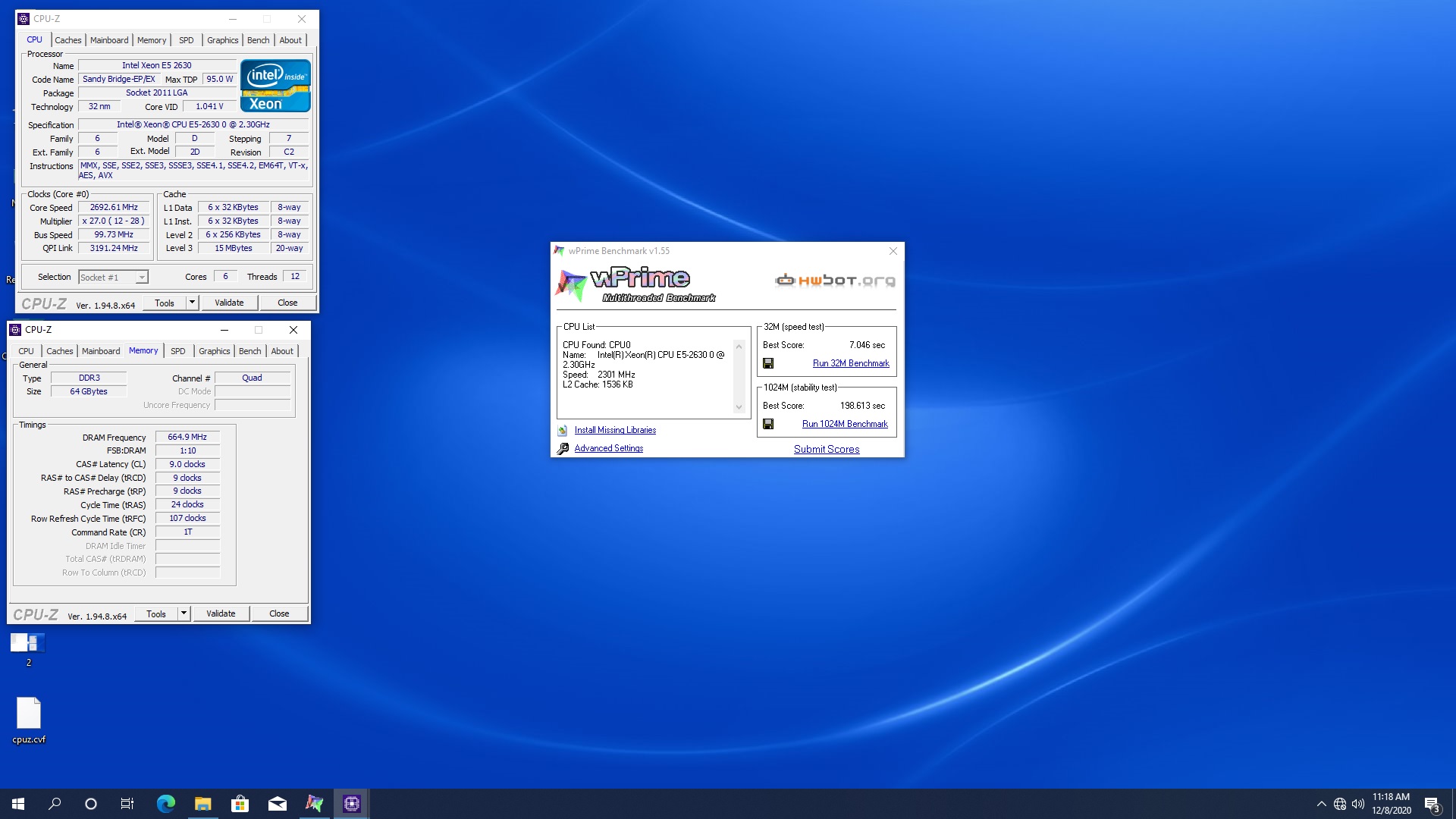Screen dimensions: 1456x819
Task: Open Tools dropdown arrow in Memory window
Action: click(x=184, y=613)
